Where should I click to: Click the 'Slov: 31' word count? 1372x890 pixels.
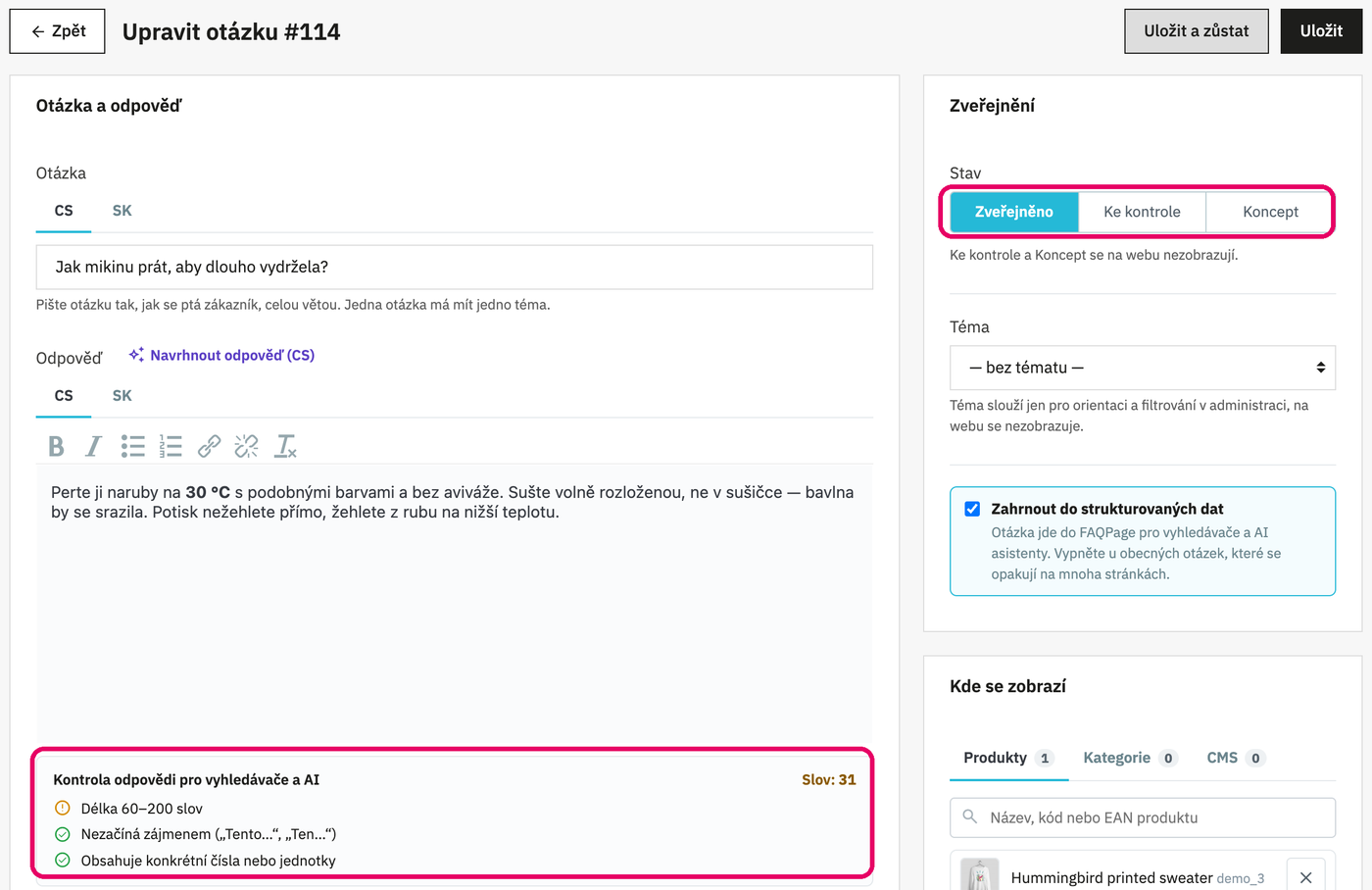(x=829, y=780)
